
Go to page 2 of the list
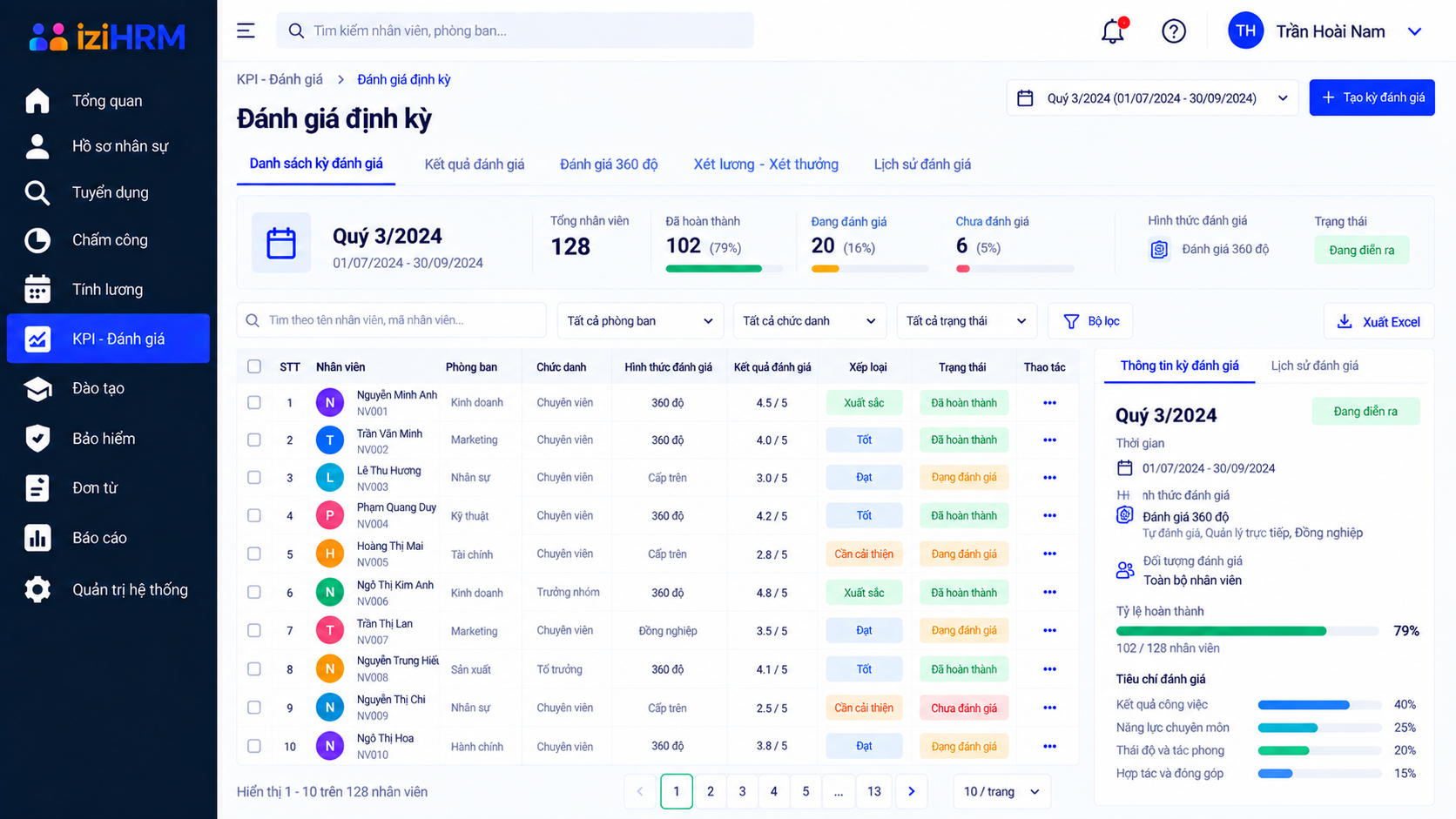711,791
